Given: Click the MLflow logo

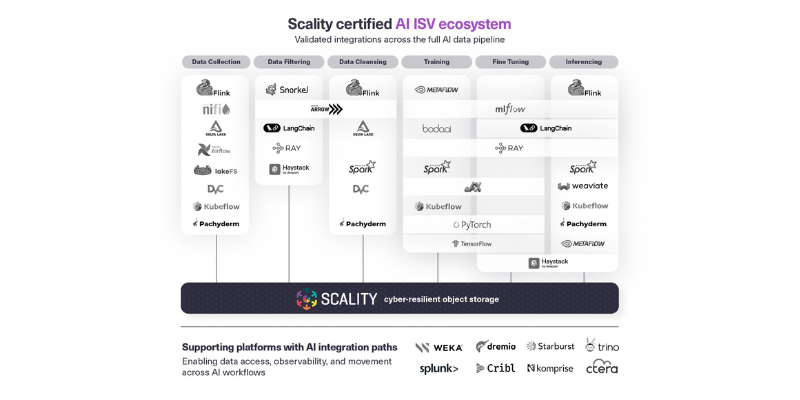Looking at the screenshot, I should pyautogui.click(x=510, y=108).
